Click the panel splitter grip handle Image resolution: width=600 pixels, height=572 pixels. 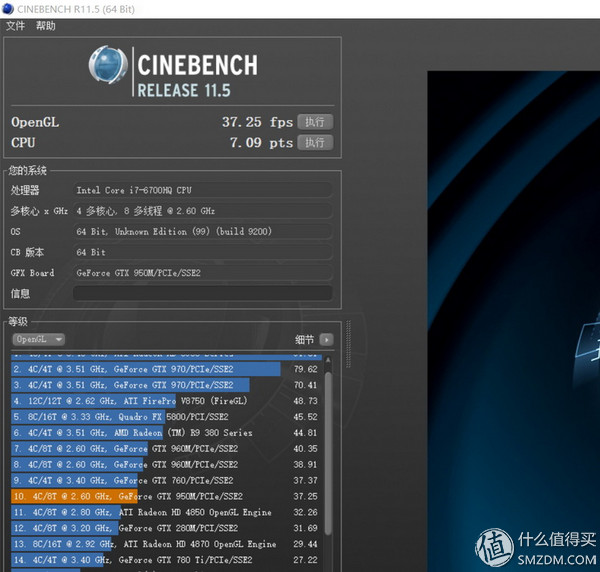pos(348,344)
